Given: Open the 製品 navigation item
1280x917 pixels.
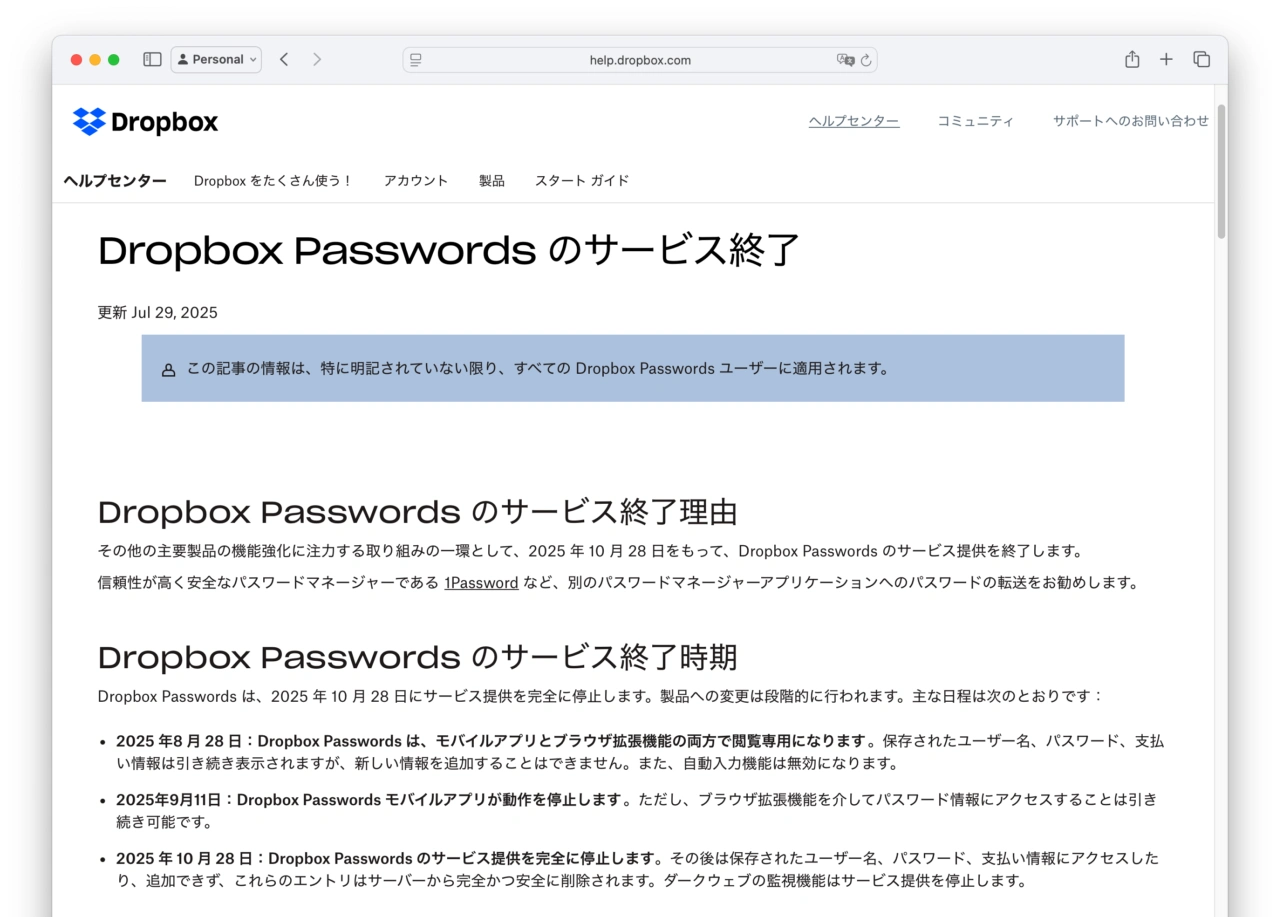Looking at the screenshot, I should [491, 181].
